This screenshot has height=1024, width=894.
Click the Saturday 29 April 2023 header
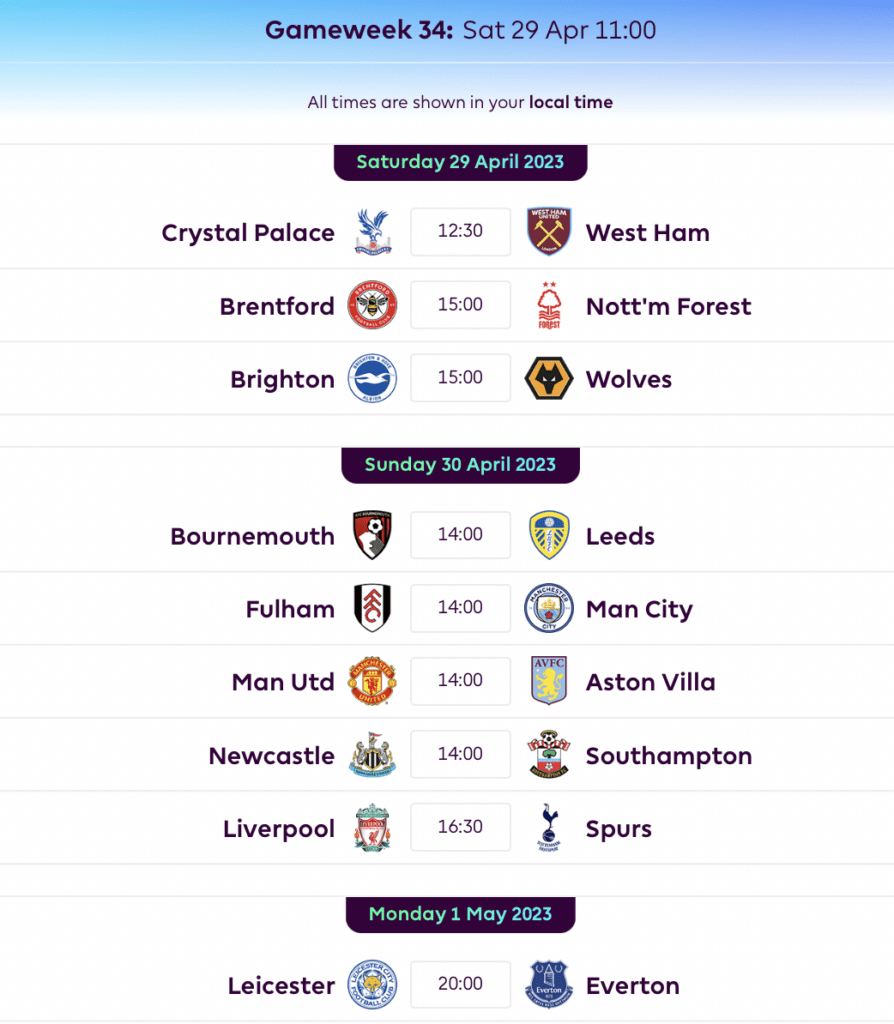[x=460, y=162]
